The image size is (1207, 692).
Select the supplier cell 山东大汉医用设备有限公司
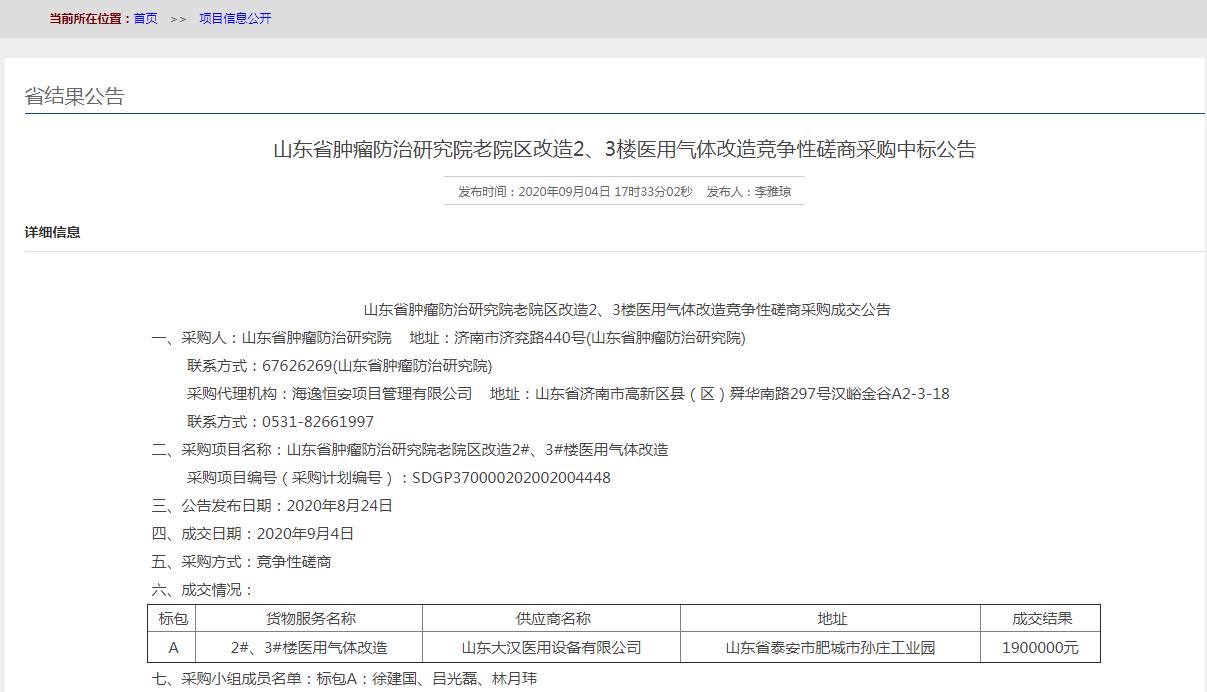pyautogui.click(x=552, y=648)
